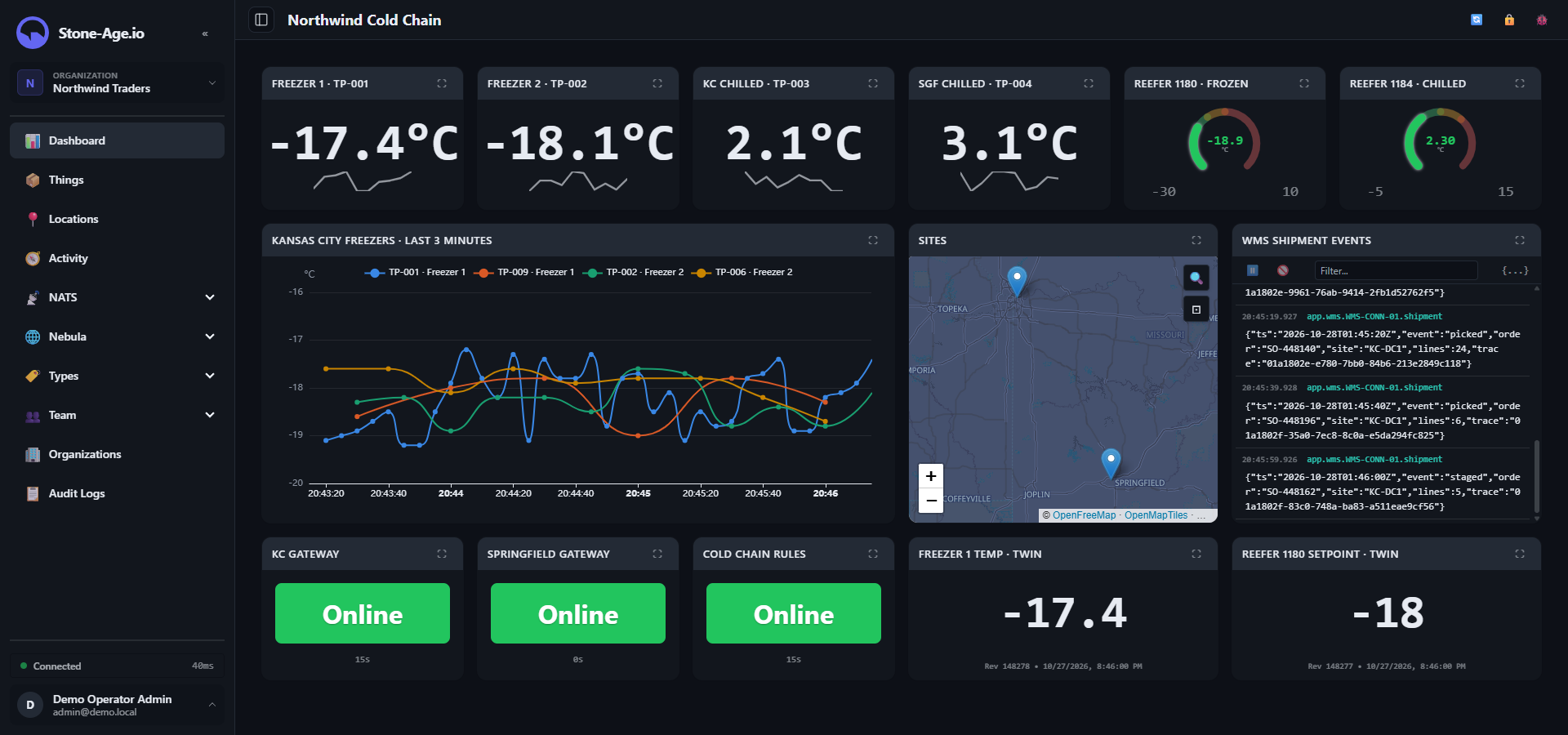Open the Dashboard page
Image resolution: width=1568 pixels, height=735 pixels.
[117, 140]
